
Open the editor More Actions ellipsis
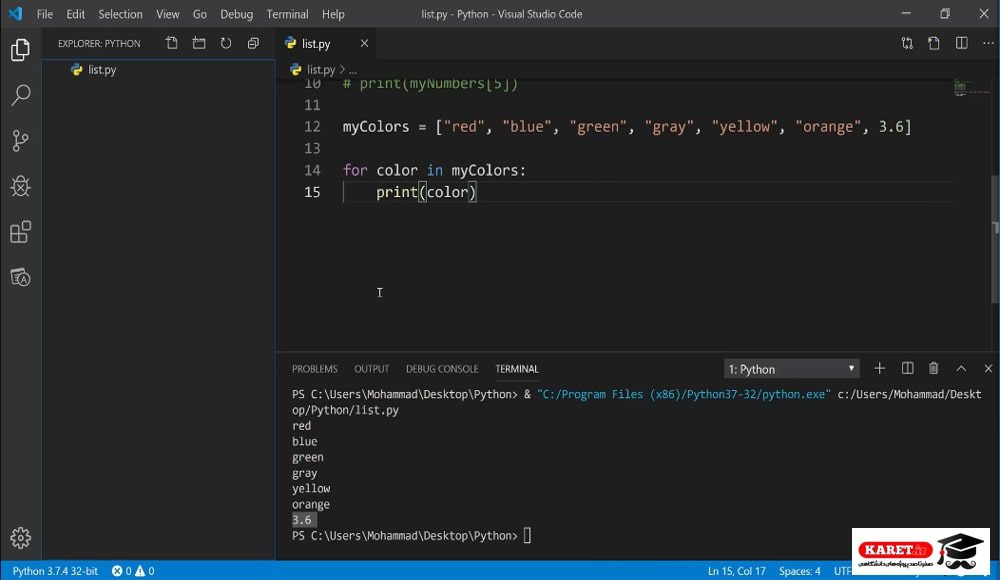[x=988, y=43]
